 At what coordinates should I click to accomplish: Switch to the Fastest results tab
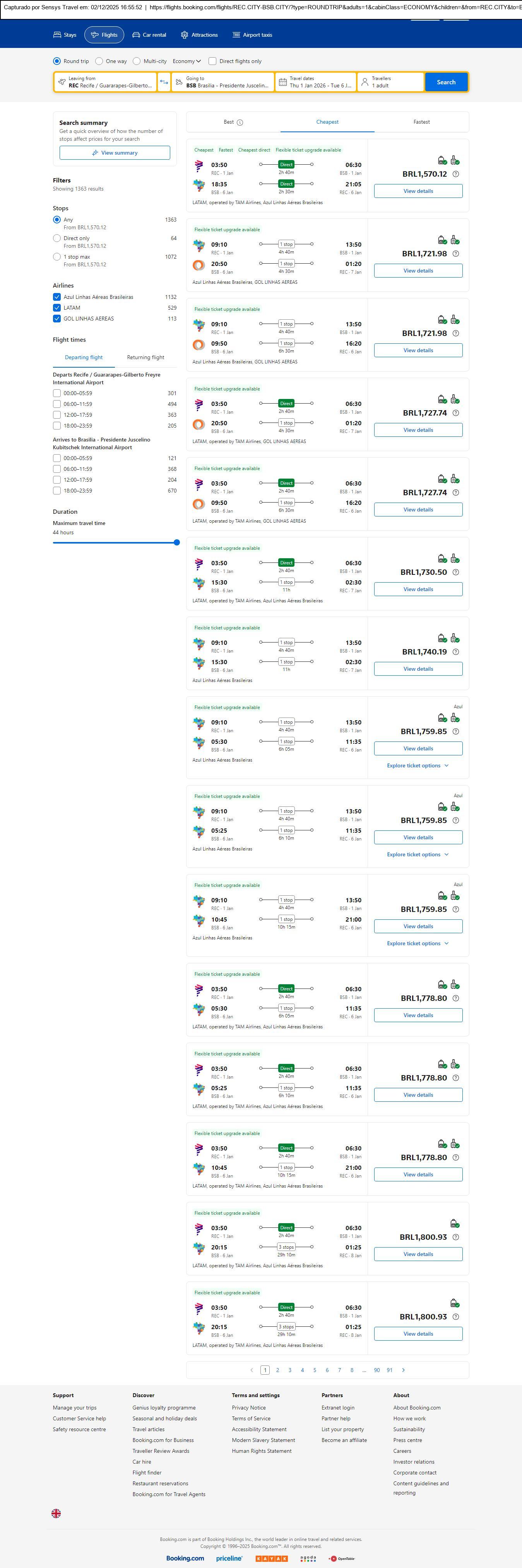(x=421, y=122)
